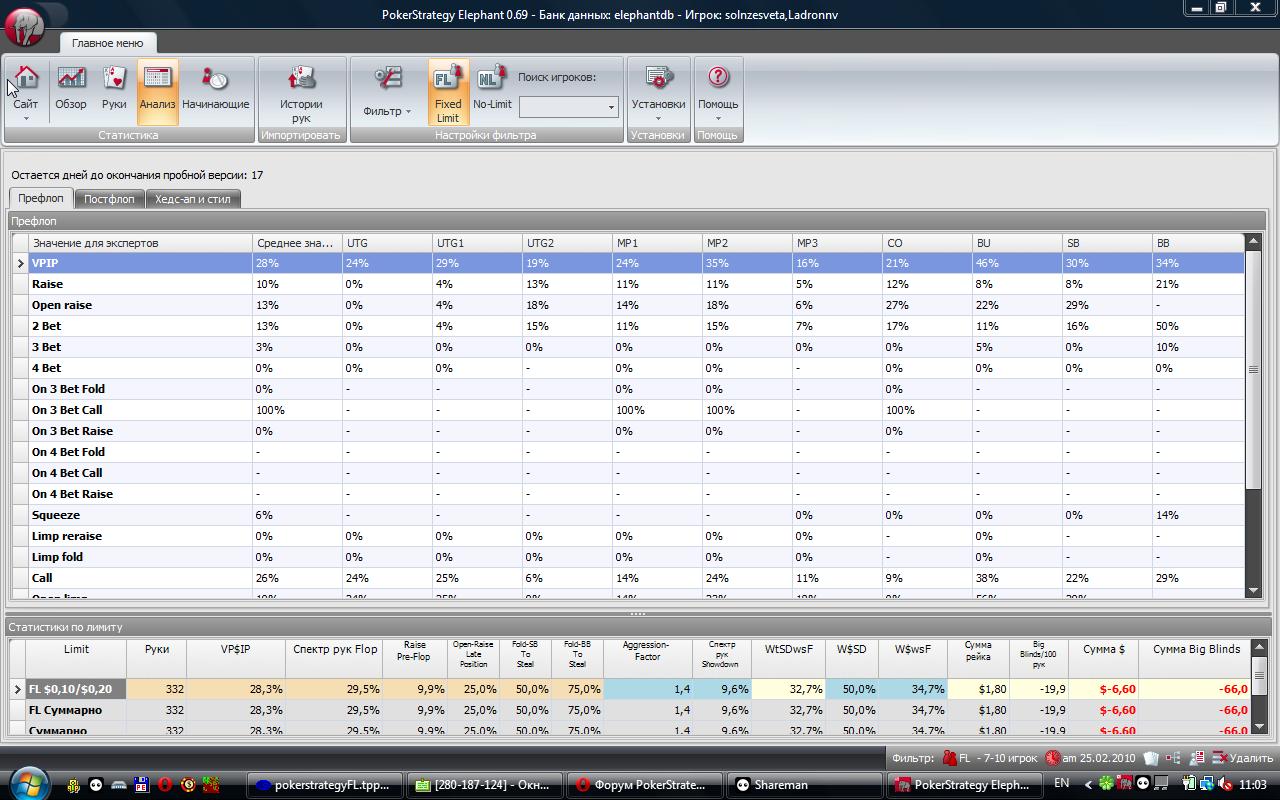Expand the Фильтр dropdown arrow

coord(408,112)
